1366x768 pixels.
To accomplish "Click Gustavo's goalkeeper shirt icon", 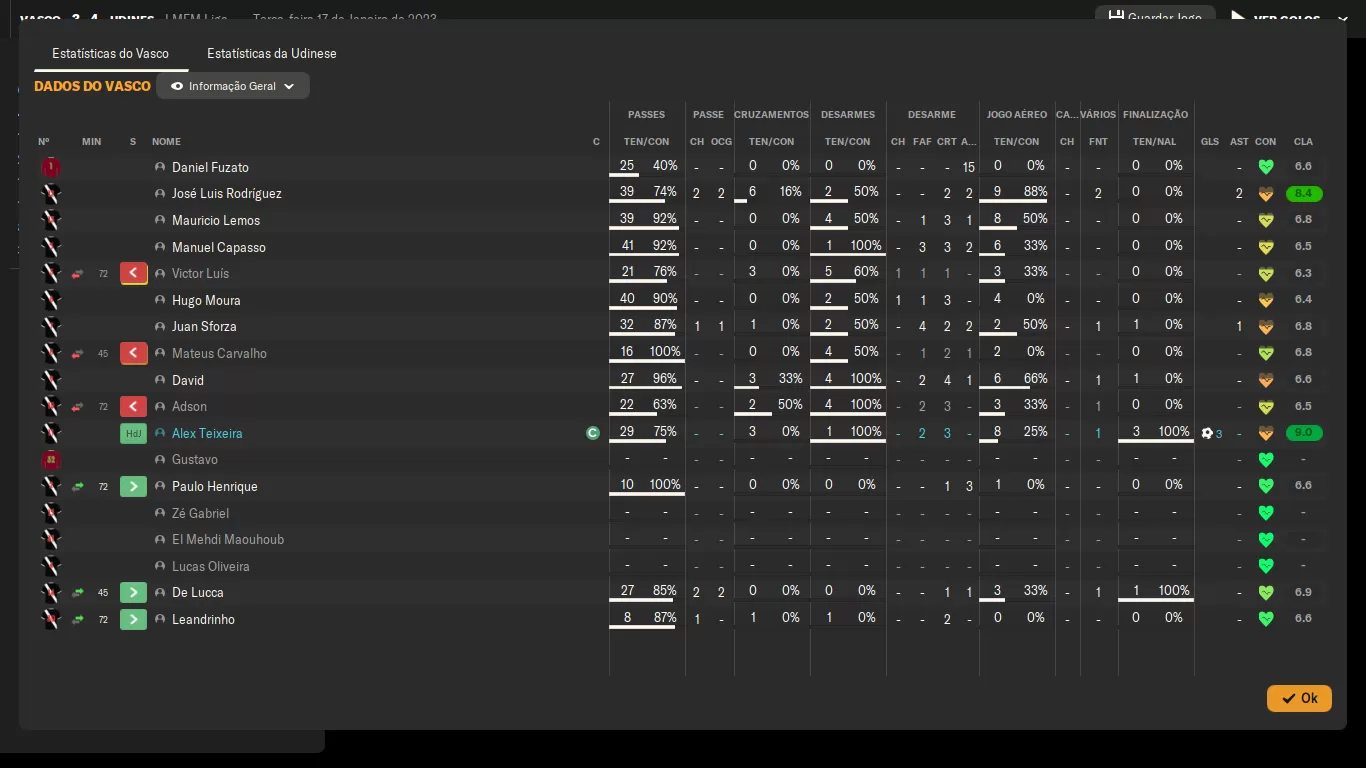I will pyautogui.click(x=51, y=460).
